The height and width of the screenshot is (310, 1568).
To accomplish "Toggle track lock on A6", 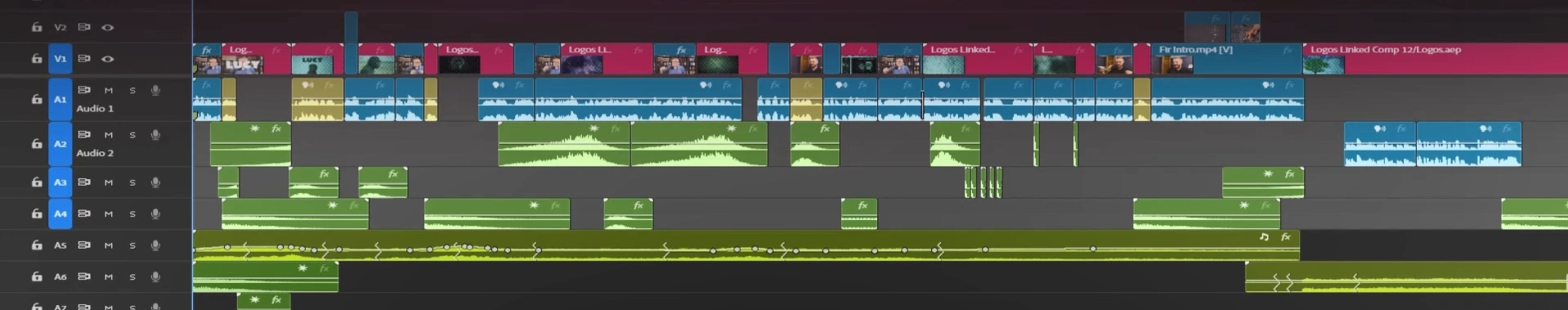I will [37, 277].
